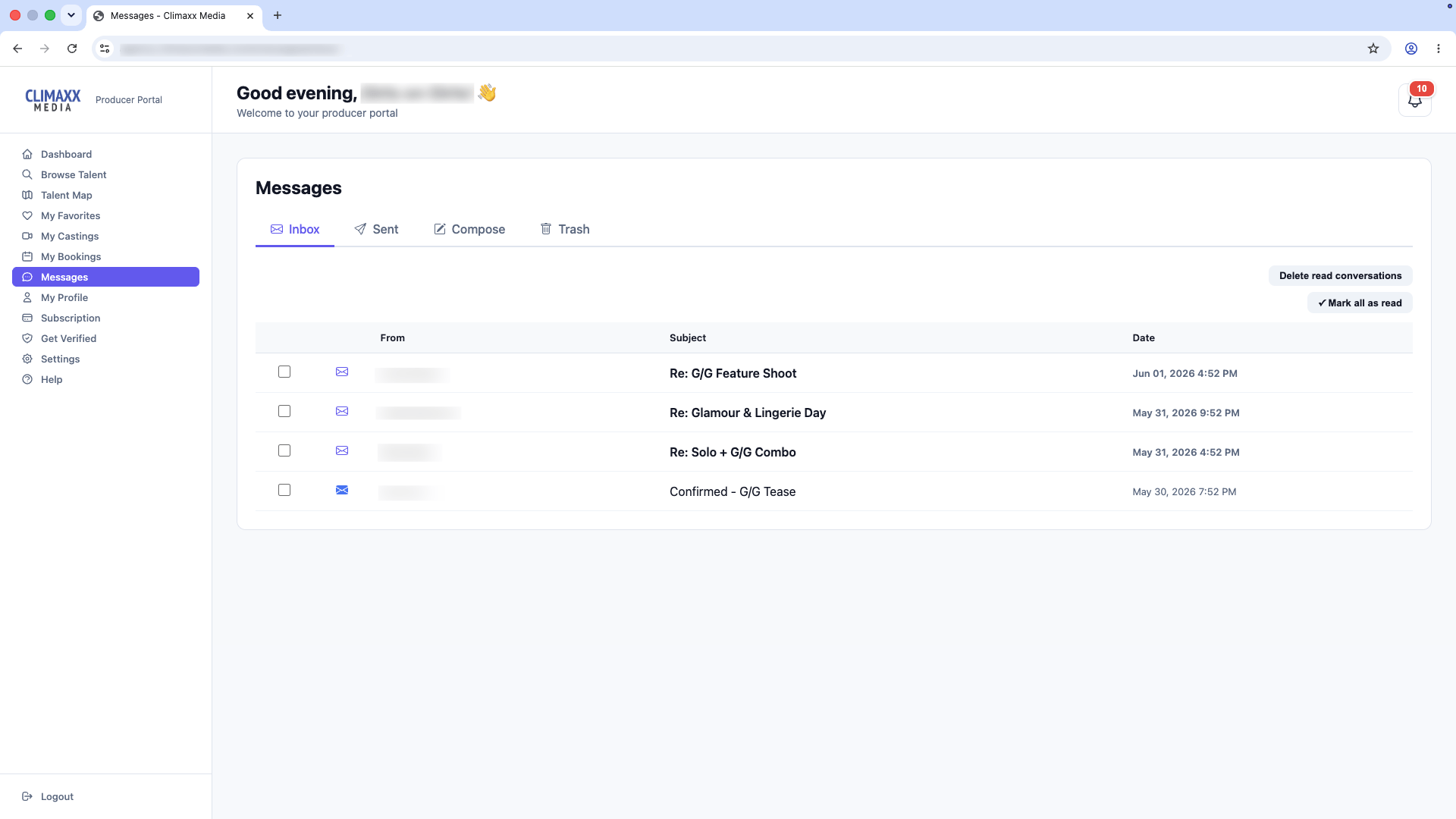Select Messages in the sidebar

click(x=105, y=277)
